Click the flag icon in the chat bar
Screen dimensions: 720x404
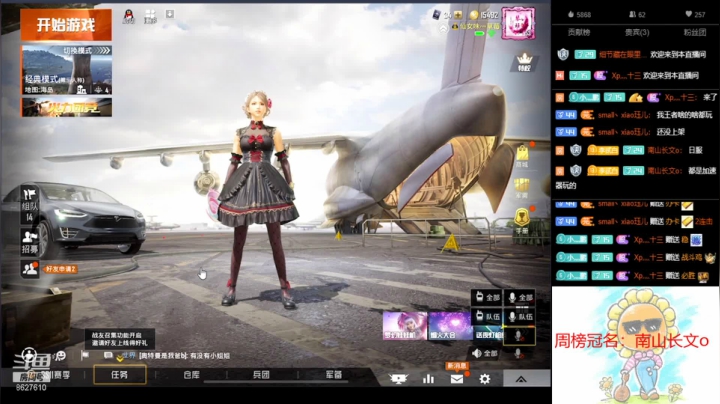[x=85, y=355]
